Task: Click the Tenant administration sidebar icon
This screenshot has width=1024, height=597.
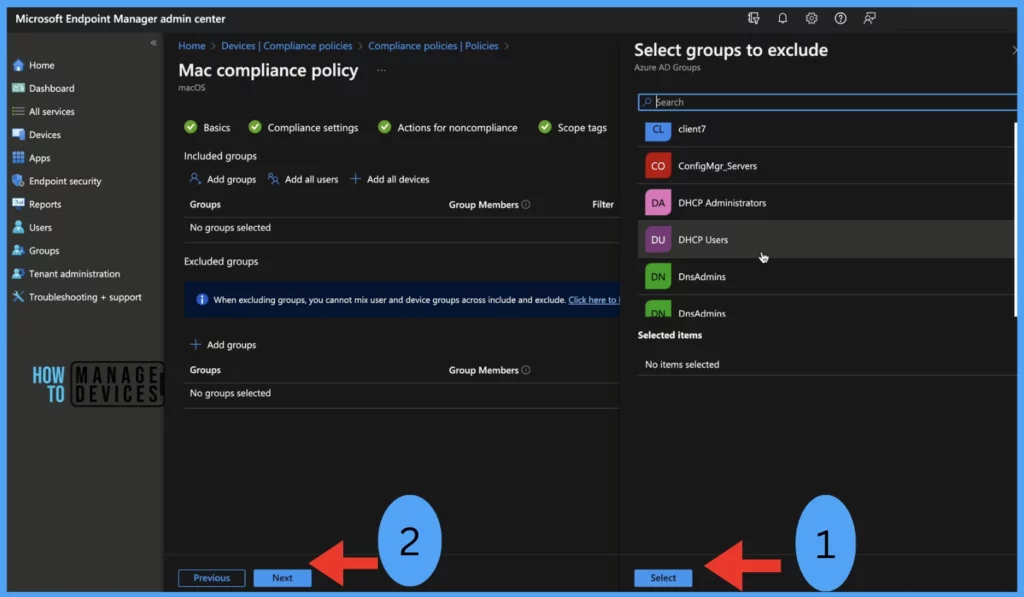Action: pos(18,274)
